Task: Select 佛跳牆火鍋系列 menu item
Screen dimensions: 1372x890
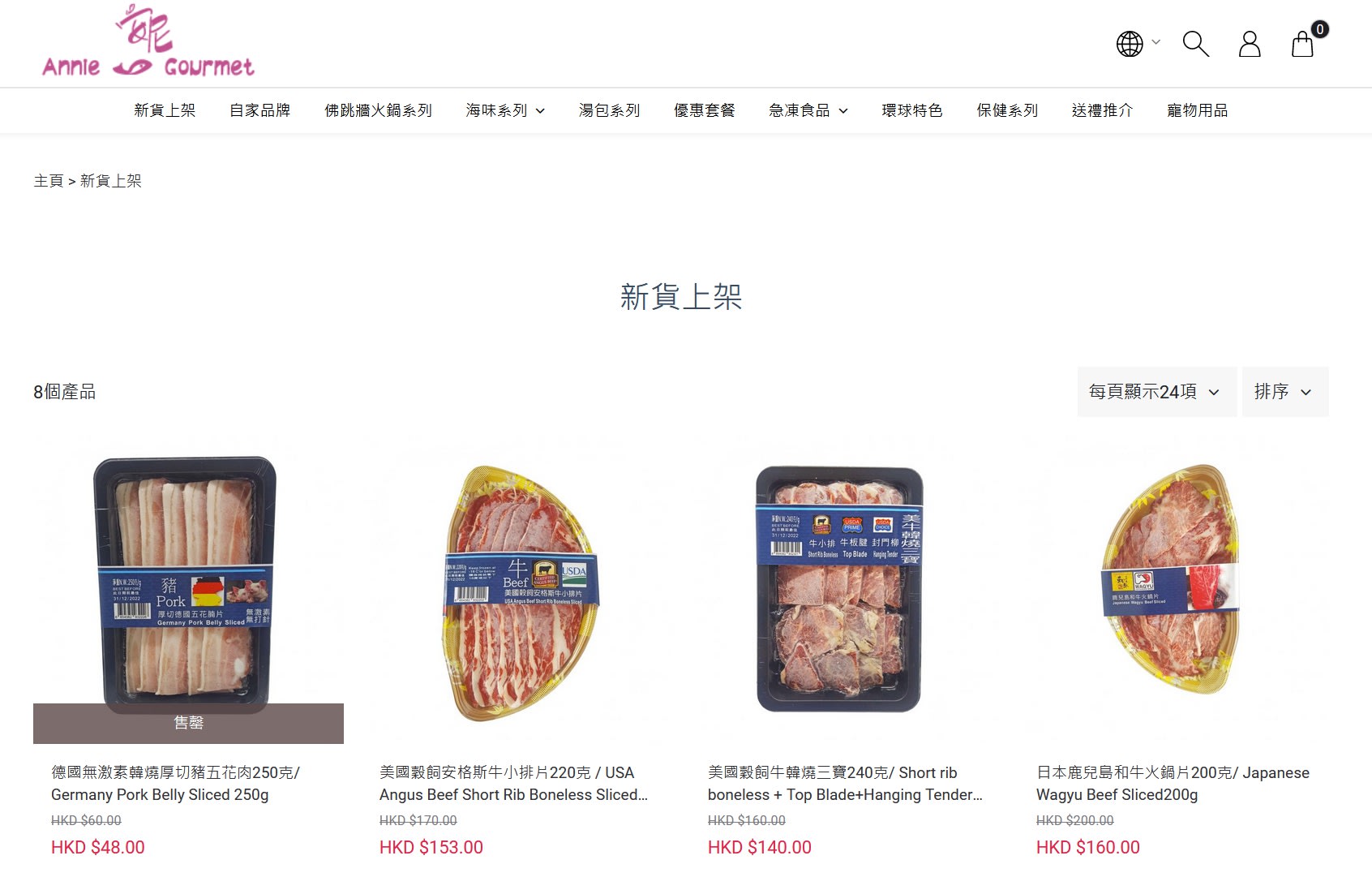Action: 378,110
